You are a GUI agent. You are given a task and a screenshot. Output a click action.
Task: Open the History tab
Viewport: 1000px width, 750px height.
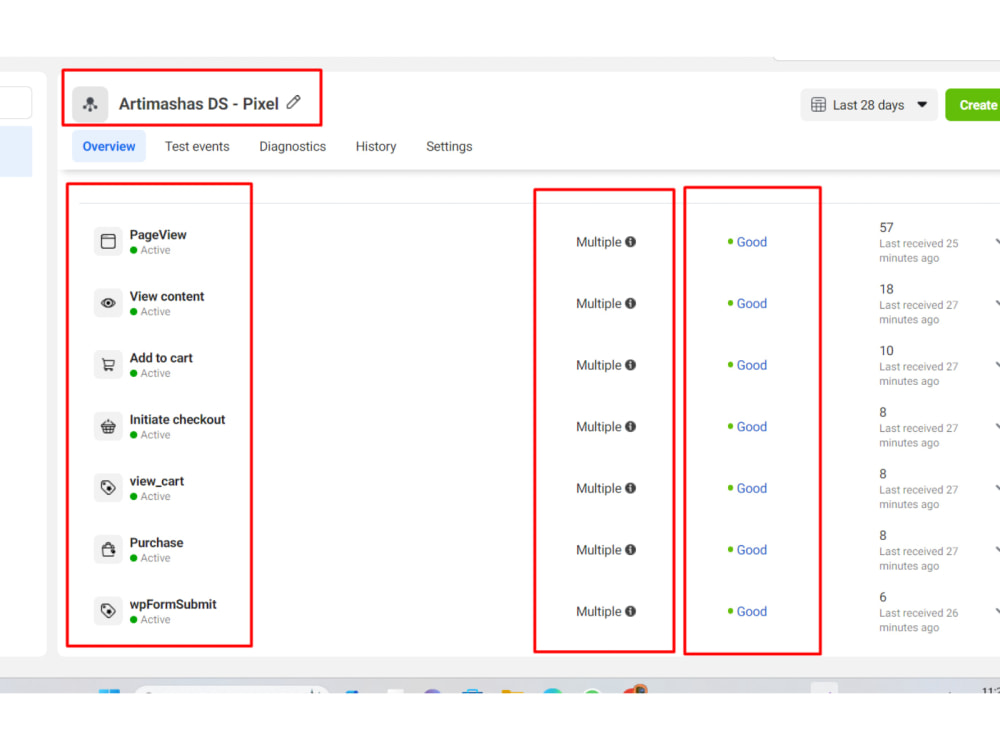point(376,147)
